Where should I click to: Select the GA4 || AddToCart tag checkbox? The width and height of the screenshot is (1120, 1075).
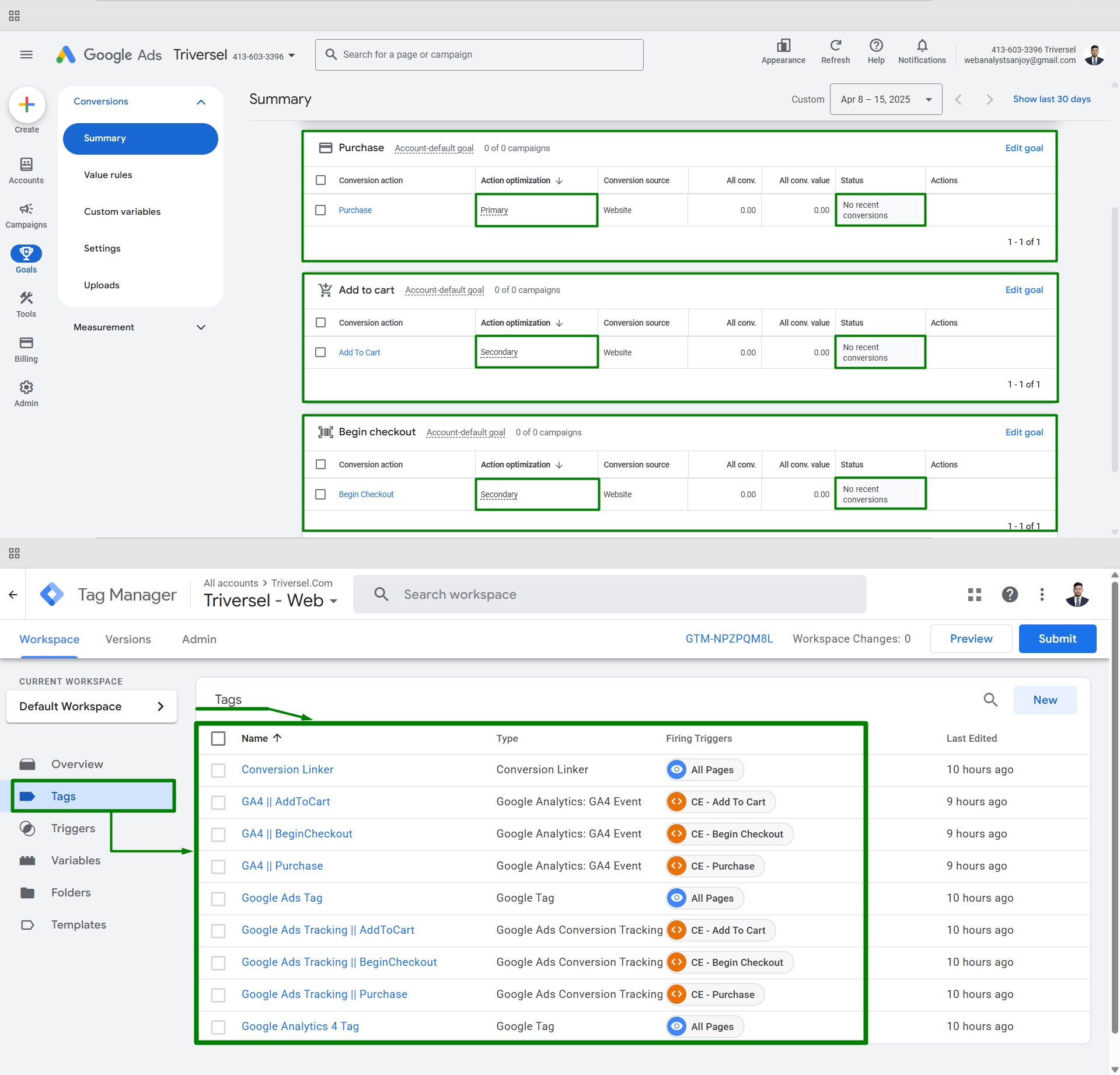click(x=218, y=802)
